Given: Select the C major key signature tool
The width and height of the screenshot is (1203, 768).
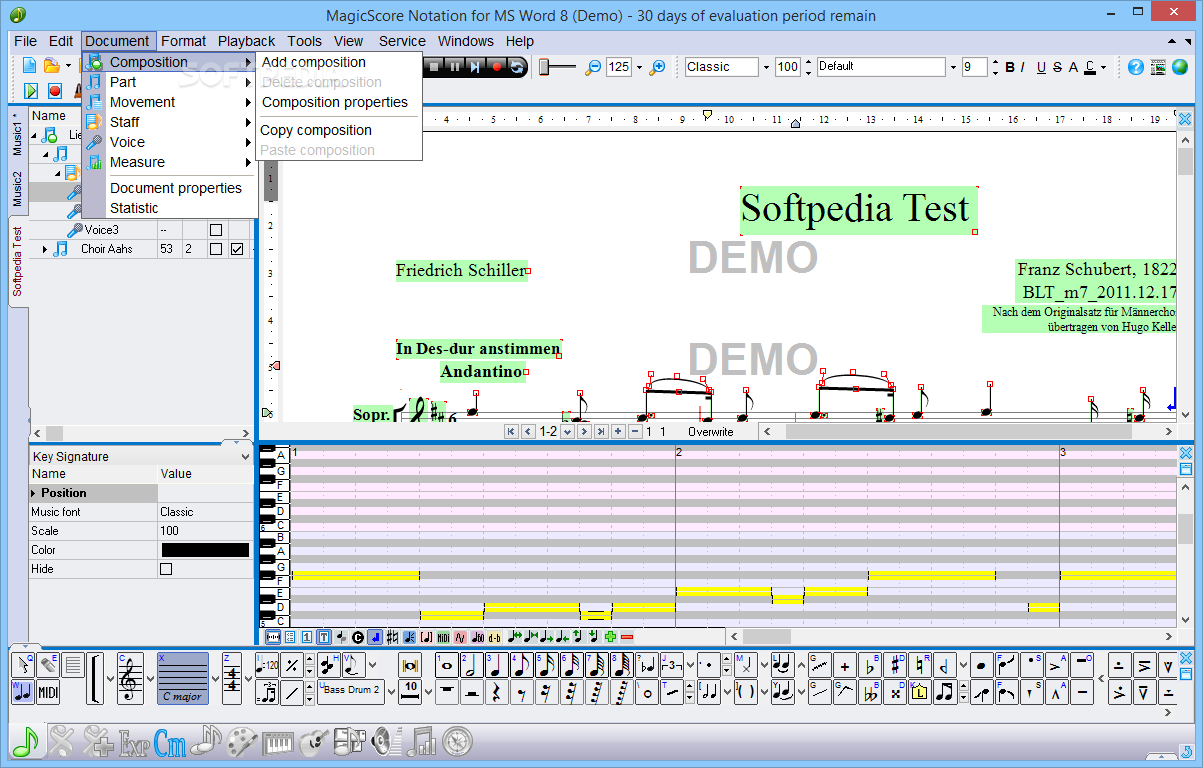Looking at the screenshot, I should 183,678.
